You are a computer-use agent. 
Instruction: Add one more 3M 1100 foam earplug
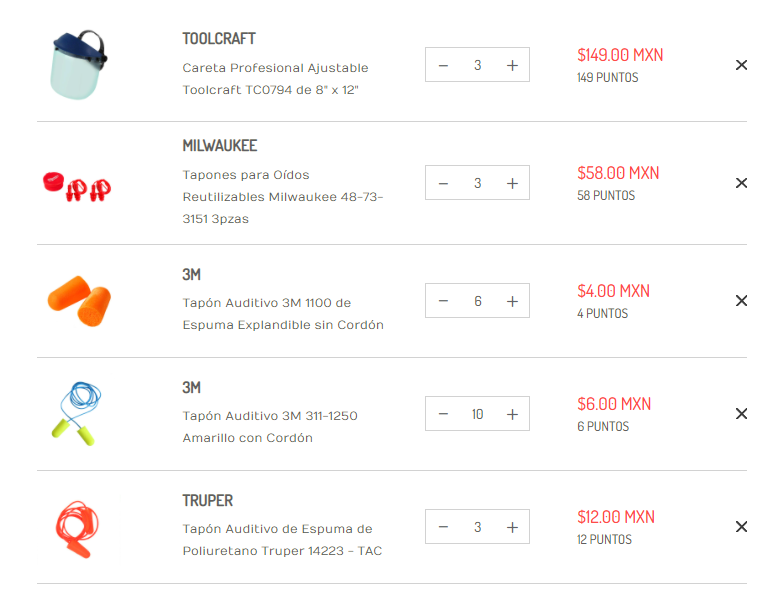coord(512,301)
